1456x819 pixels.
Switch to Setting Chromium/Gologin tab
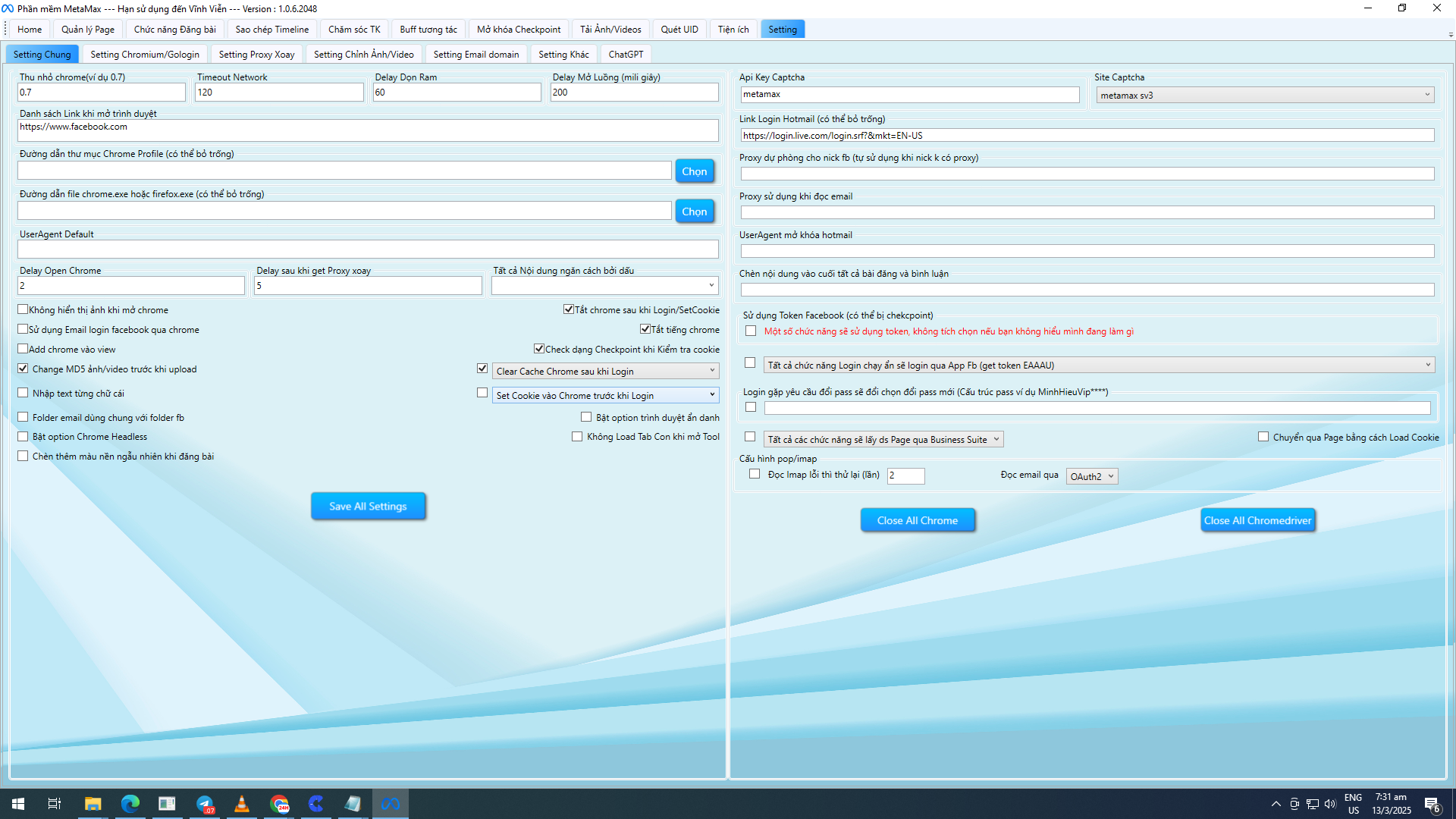coord(145,55)
